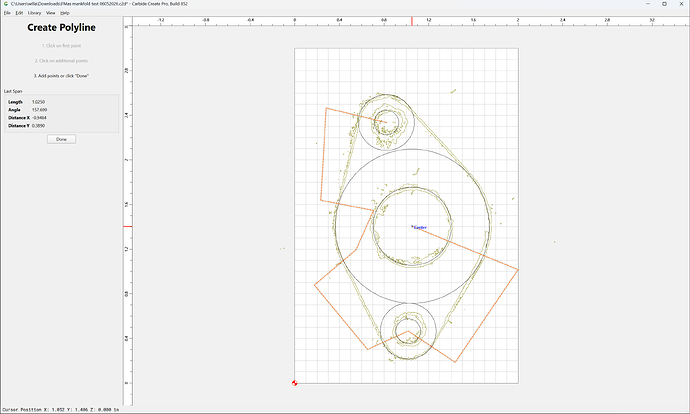Click the red cursor marker on left ruler
Viewport: 690px width, 414px height.
pyautogui.click(x=128, y=226)
